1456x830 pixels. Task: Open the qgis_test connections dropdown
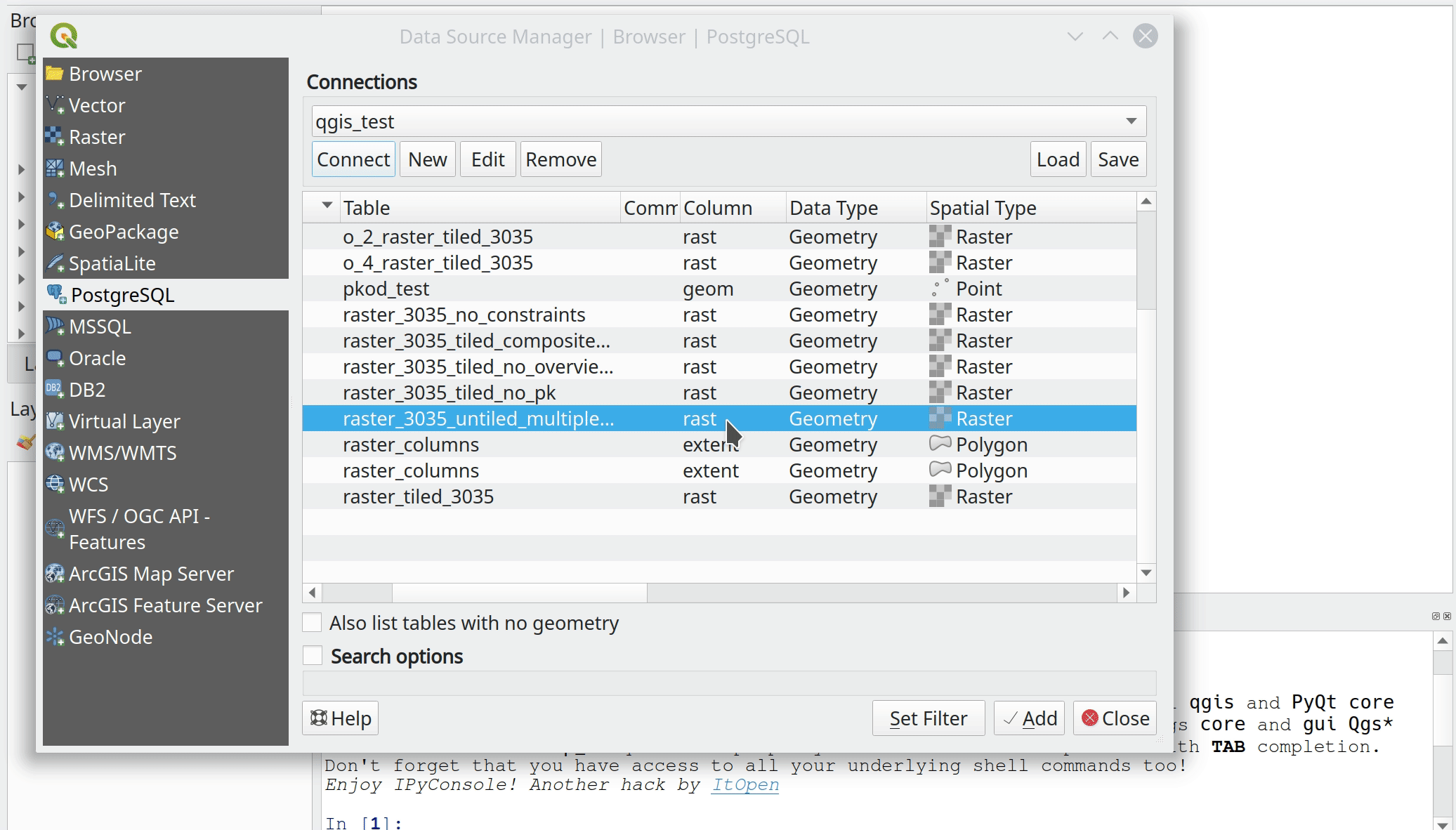[1131, 121]
